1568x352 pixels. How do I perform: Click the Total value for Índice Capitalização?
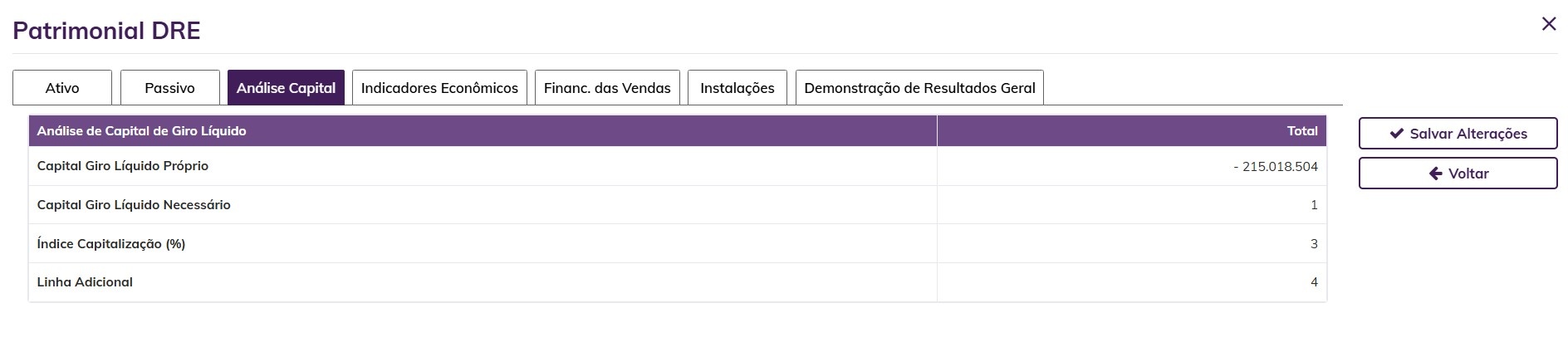click(1313, 244)
